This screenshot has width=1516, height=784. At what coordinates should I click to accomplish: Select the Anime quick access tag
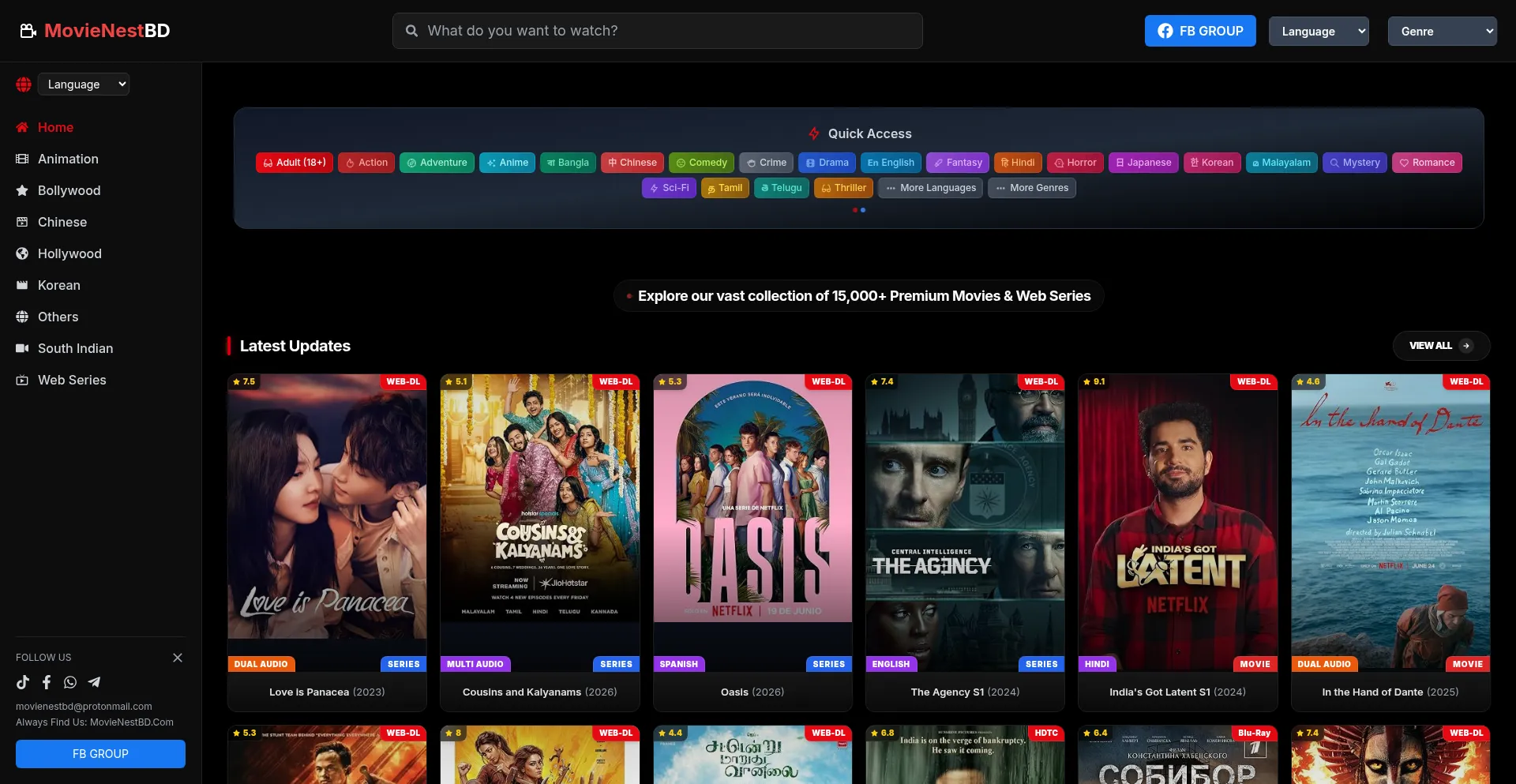tap(507, 163)
